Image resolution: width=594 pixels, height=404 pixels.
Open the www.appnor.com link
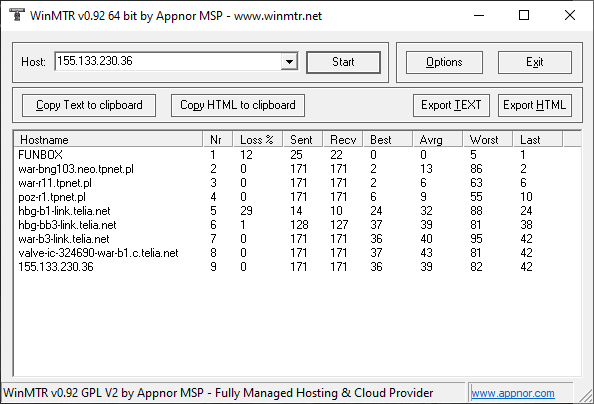click(513, 393)
